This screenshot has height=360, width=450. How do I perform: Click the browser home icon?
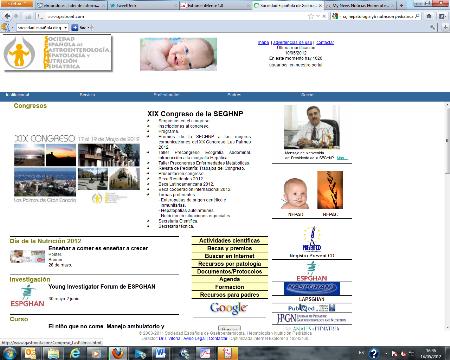click(x=429, y=16)
